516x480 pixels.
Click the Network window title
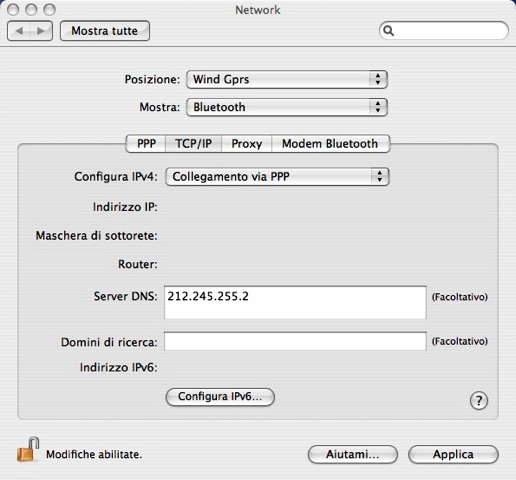(258, 10)
